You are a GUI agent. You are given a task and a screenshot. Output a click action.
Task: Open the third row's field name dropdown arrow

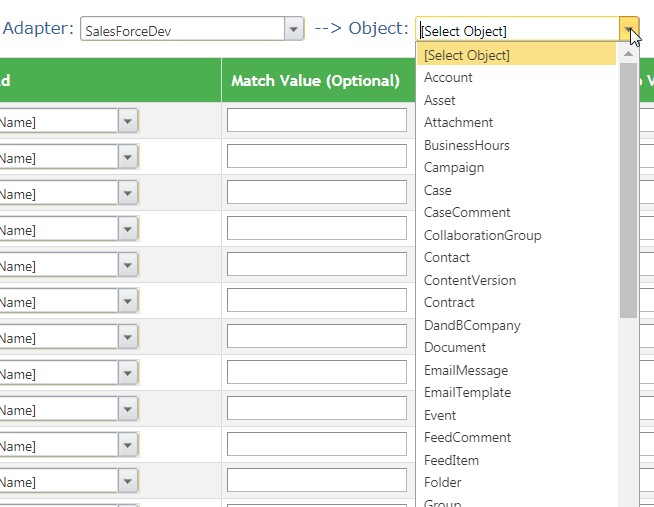coord(128,193)
